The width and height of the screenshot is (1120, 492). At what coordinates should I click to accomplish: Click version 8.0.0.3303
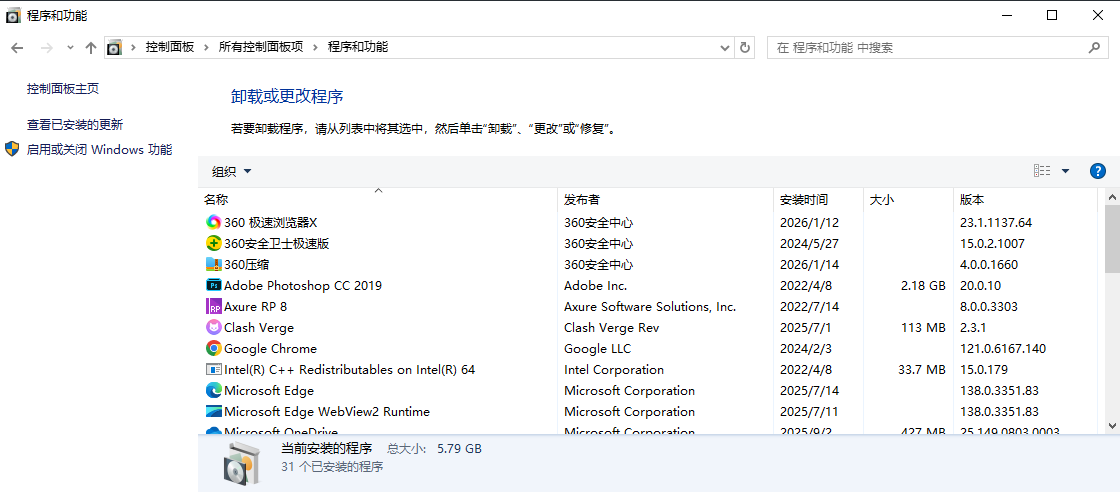click(x=989, y=306)
